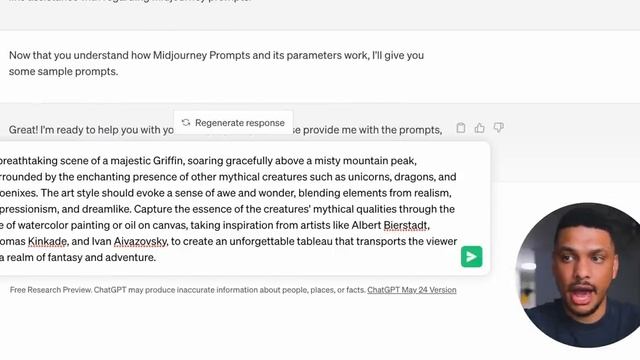Click the misspelled word Bierstadt
The image size is (640, 360).
click(x=405, y=225)
